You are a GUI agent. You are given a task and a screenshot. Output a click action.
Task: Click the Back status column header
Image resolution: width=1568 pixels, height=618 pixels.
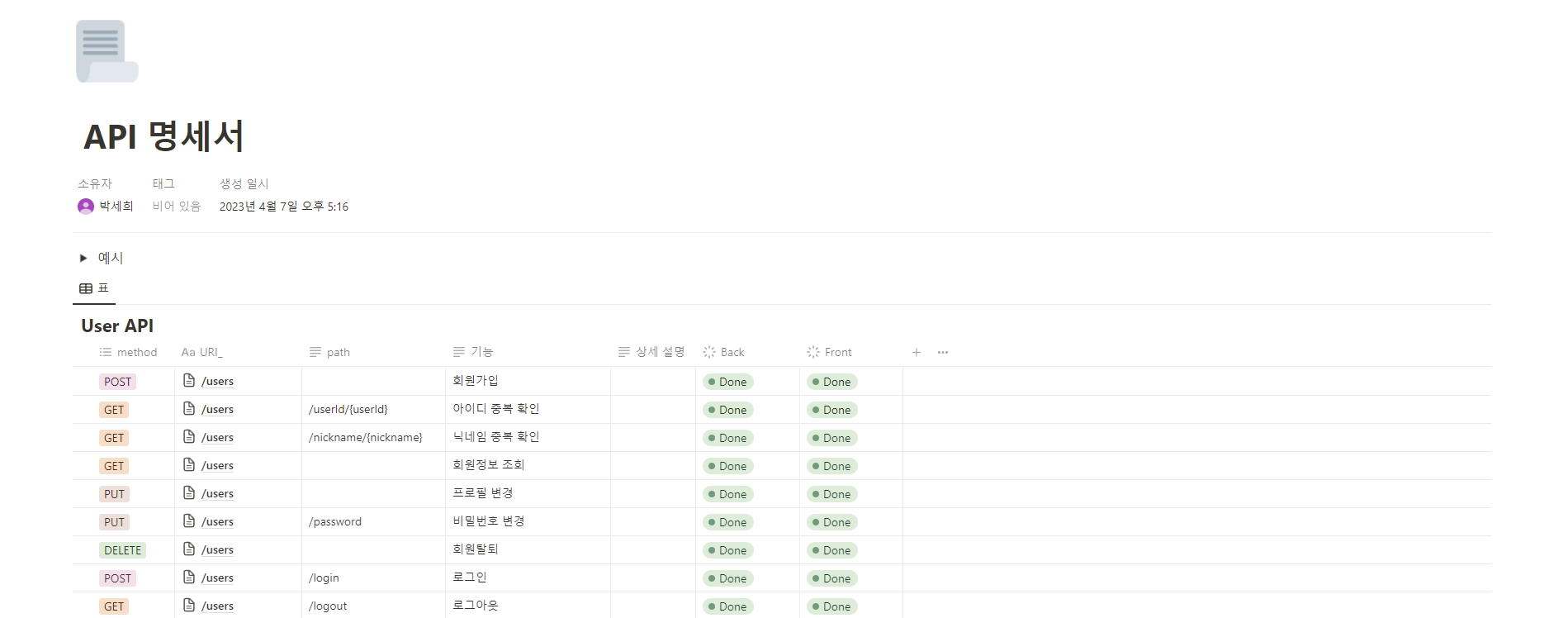pyautogui.click(x=723, y=352)
